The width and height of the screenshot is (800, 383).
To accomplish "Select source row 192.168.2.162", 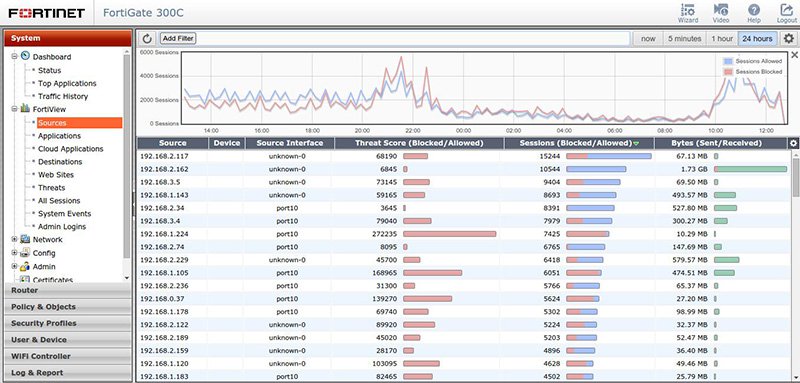I will [x=463, y=169].
